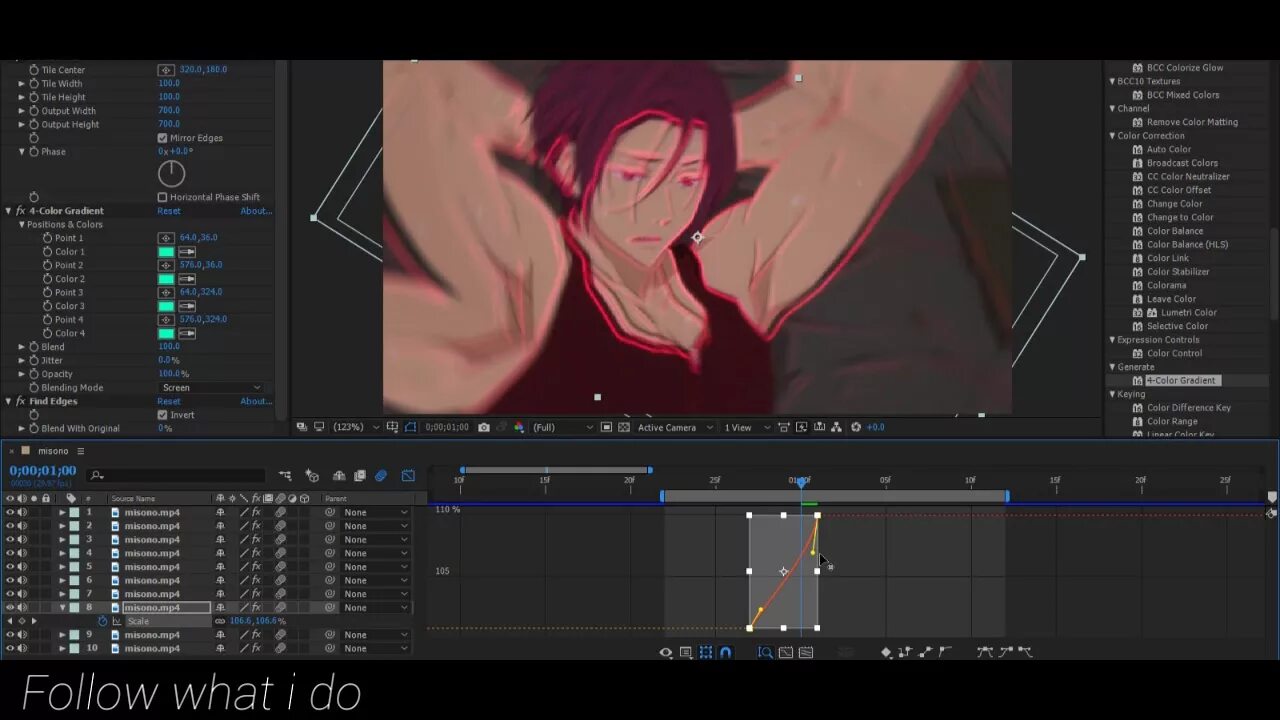Open the 1 View layout dropdown
Image resolution: width=1280 pixels, height=720 pixels.
[x=746, y=427]
